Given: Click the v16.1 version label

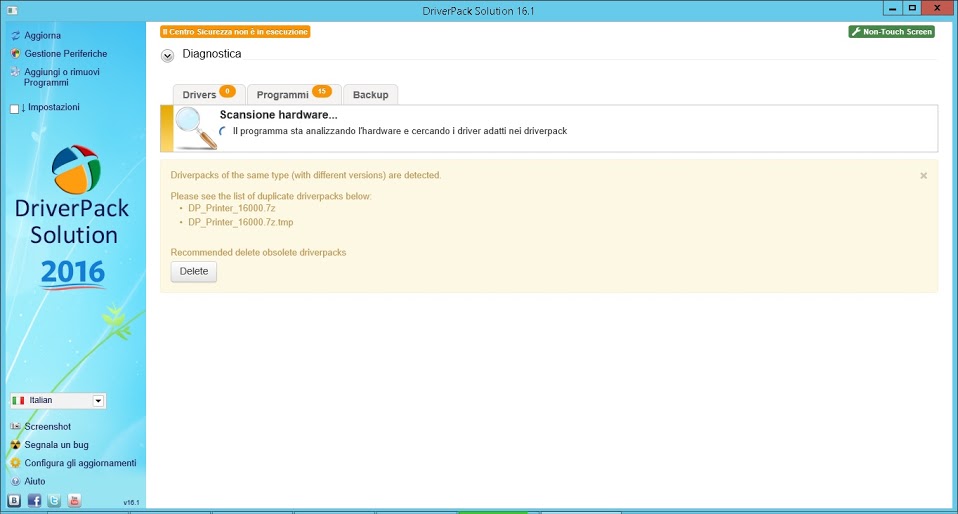Looking at the screenshot, I should pyautogui.click(x=131, y=502).
